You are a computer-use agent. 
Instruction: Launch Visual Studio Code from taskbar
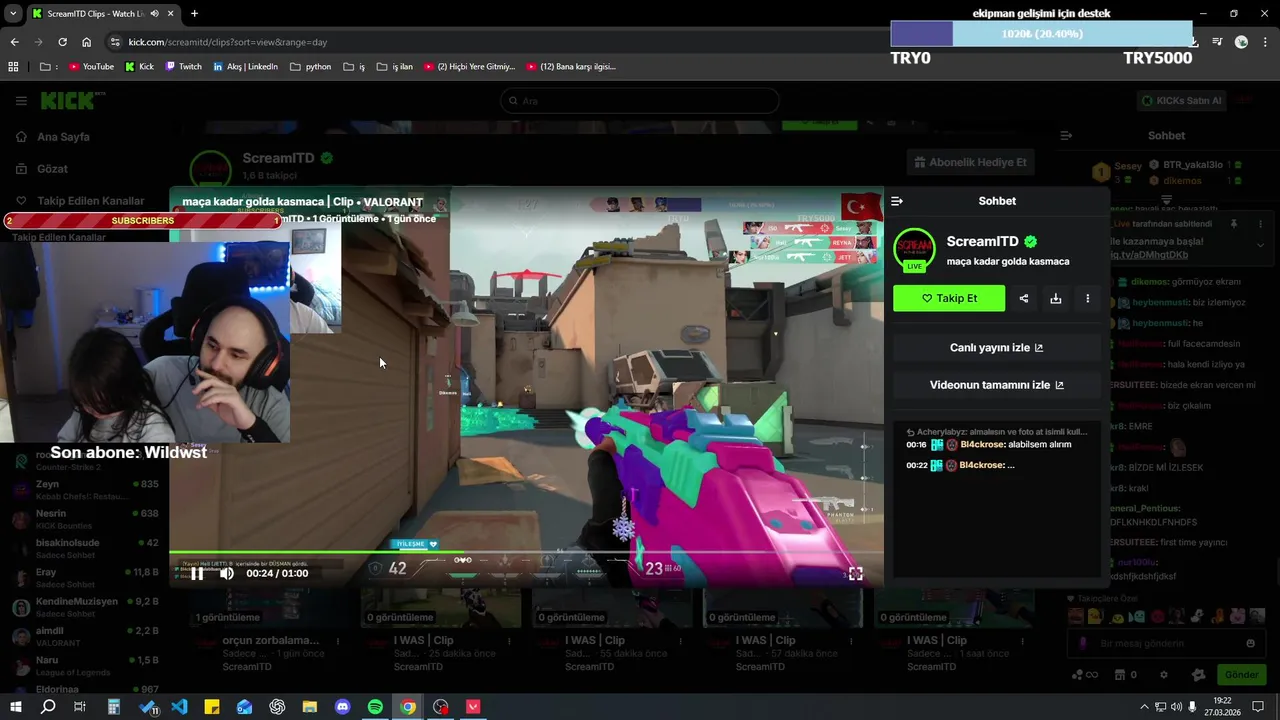[179, 707]
